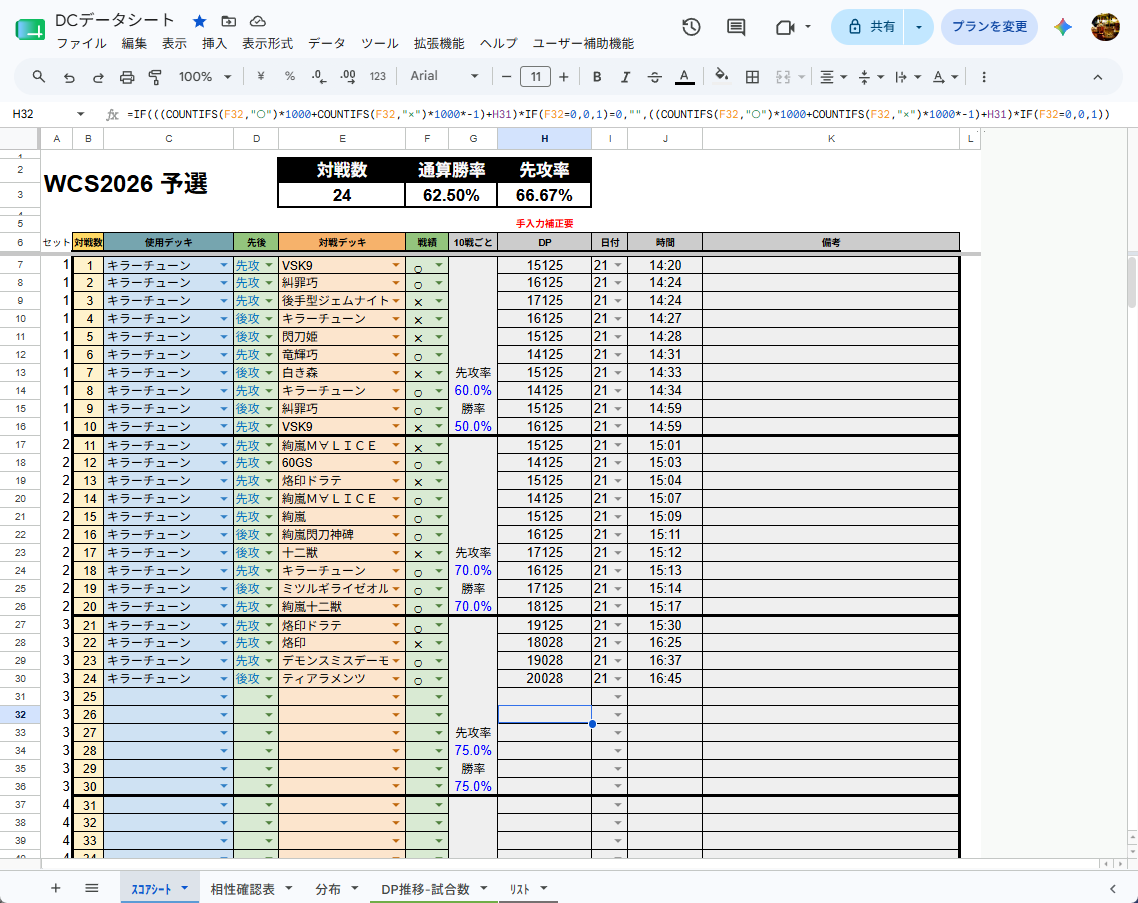Open horizontal align options

click(x=832, y=77)
